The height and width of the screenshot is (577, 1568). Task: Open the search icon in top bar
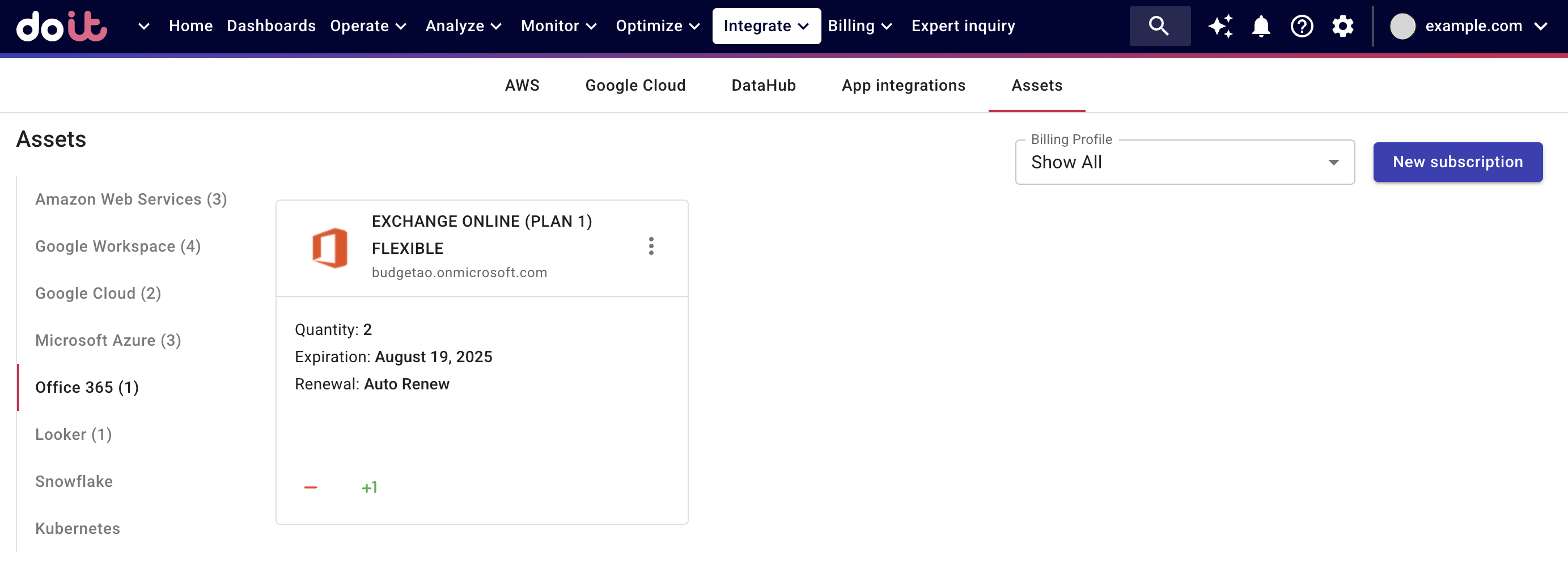(1159, 26)
